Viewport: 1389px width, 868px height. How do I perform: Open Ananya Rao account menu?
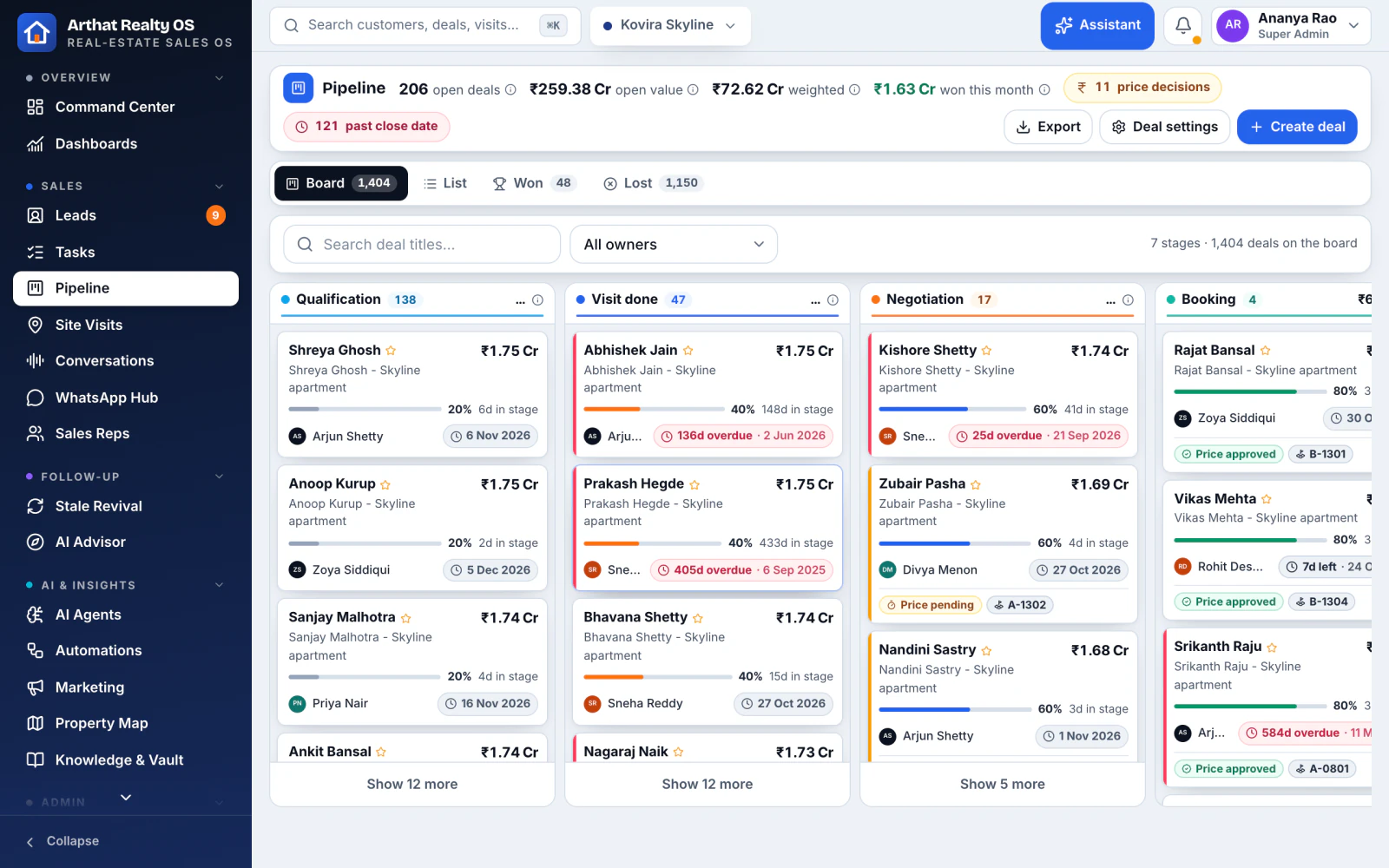tap(1291, 26)
